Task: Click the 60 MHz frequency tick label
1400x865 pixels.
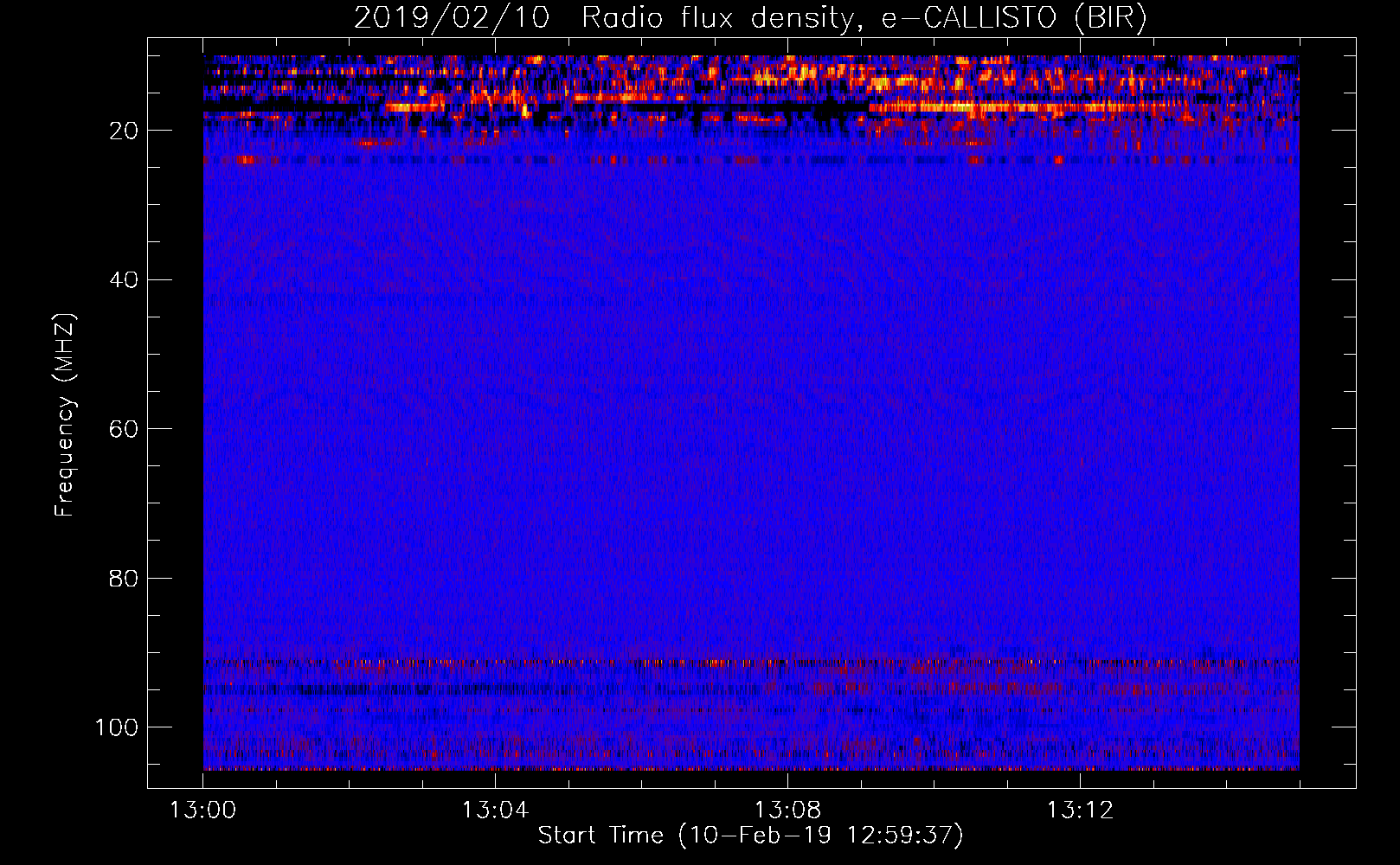Action: click(124, 429)
